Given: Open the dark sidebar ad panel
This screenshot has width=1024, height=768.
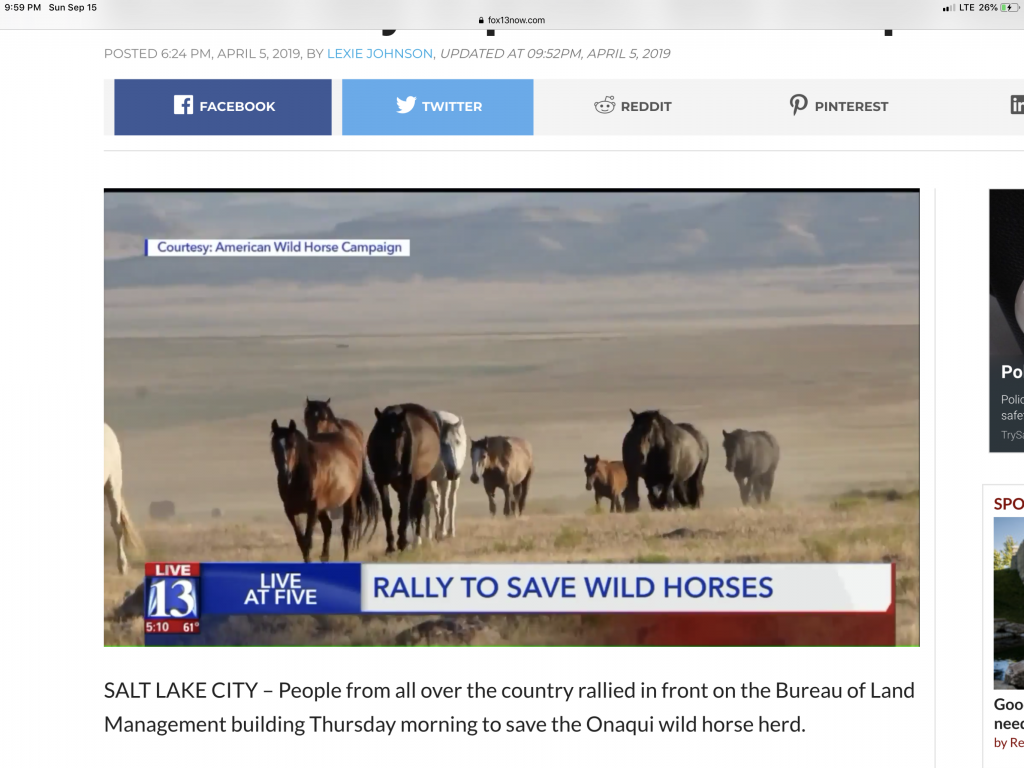Looking at the screenshot, I should 1006,320.
